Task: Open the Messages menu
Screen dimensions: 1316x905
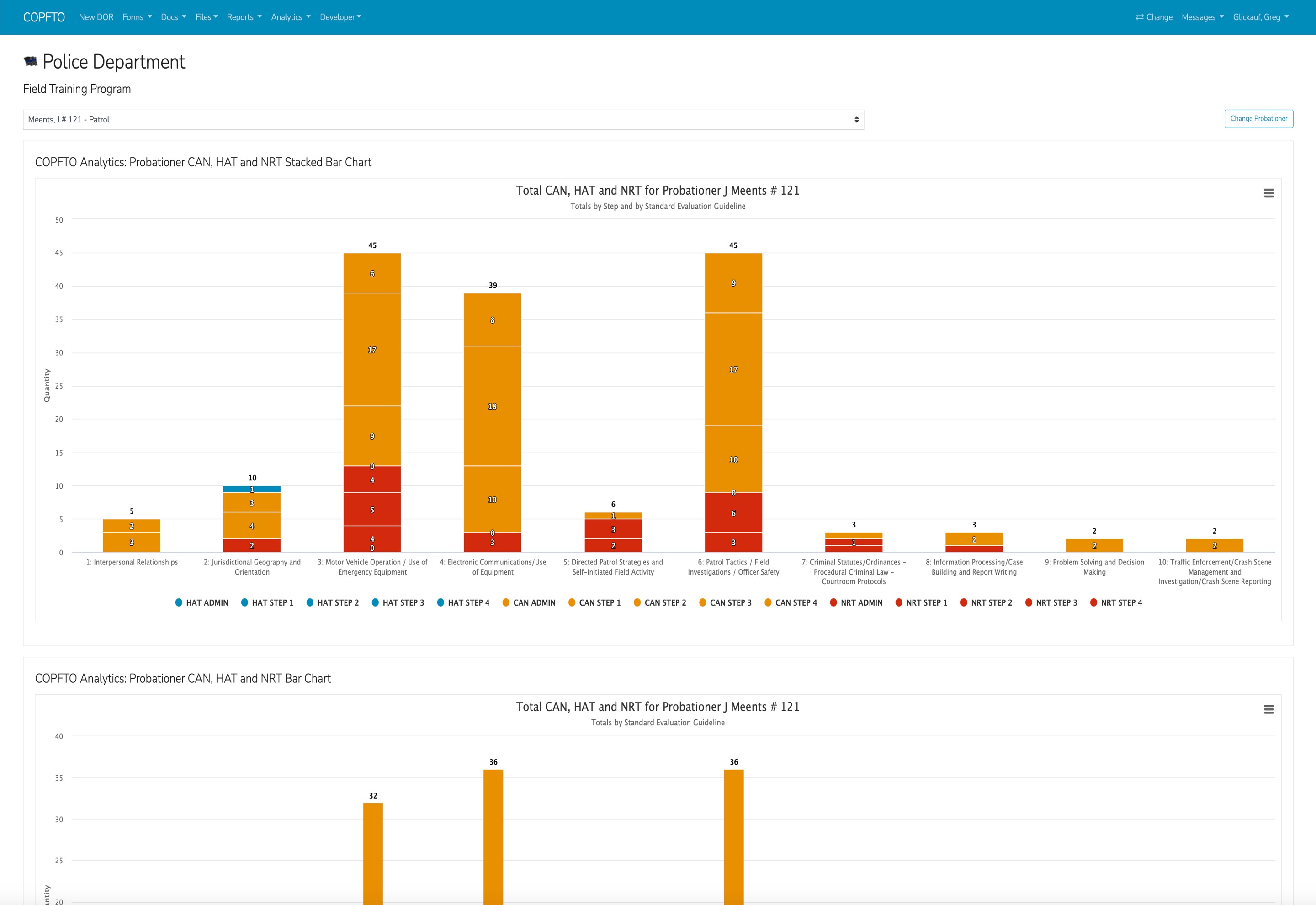Action: (1202, 17)
